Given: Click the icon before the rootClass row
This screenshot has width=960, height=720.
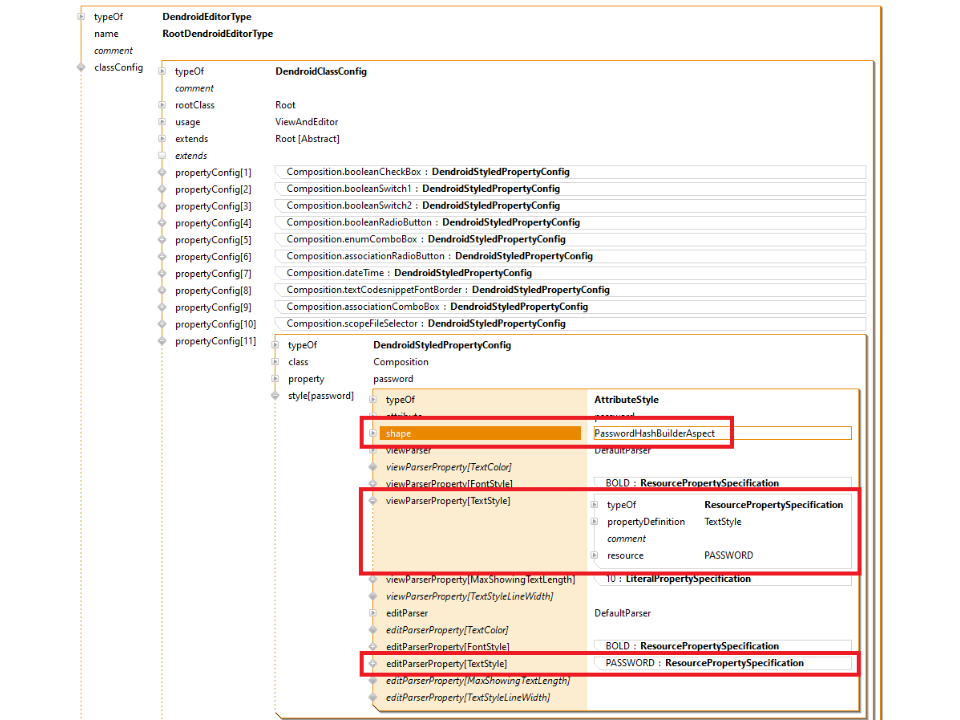Looking at the screenshot, I should 163,105.
